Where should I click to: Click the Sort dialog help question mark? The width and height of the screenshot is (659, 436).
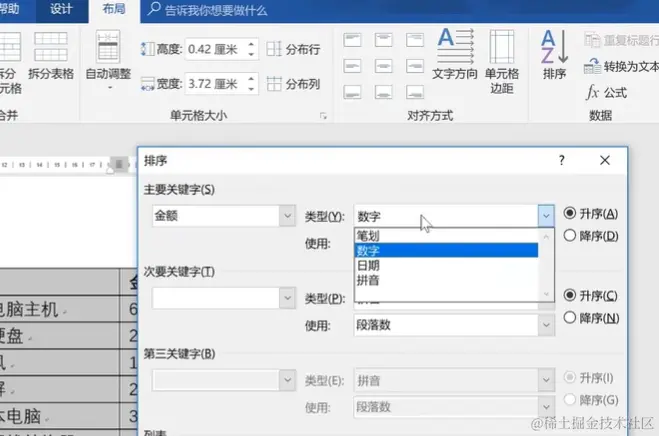tap(561, 160)
